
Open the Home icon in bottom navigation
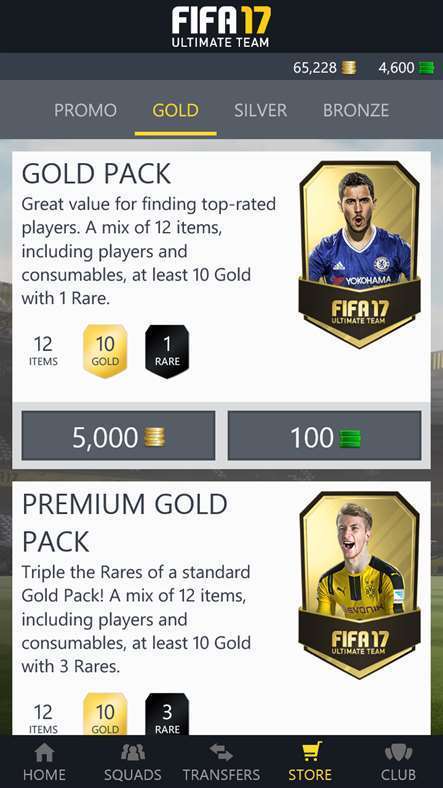[44, 753]
